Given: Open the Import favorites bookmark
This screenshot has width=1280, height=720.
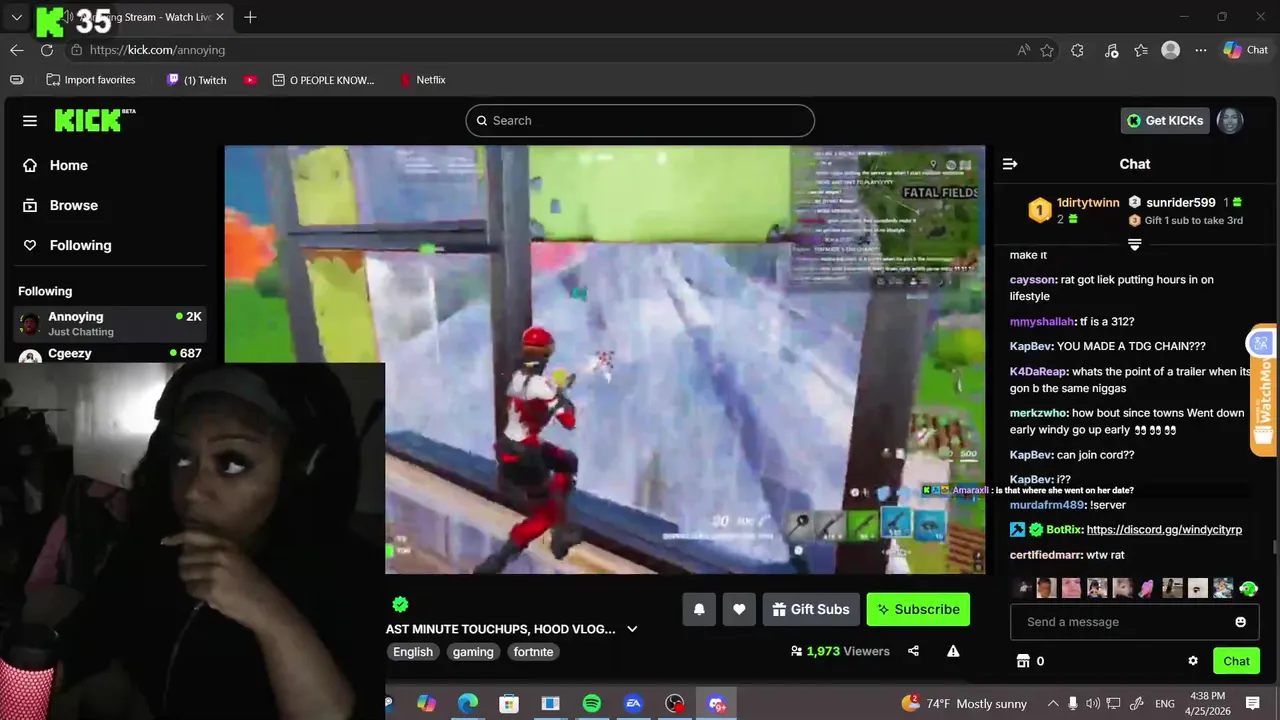Looking at the screenshot, I should click(90, 80).
